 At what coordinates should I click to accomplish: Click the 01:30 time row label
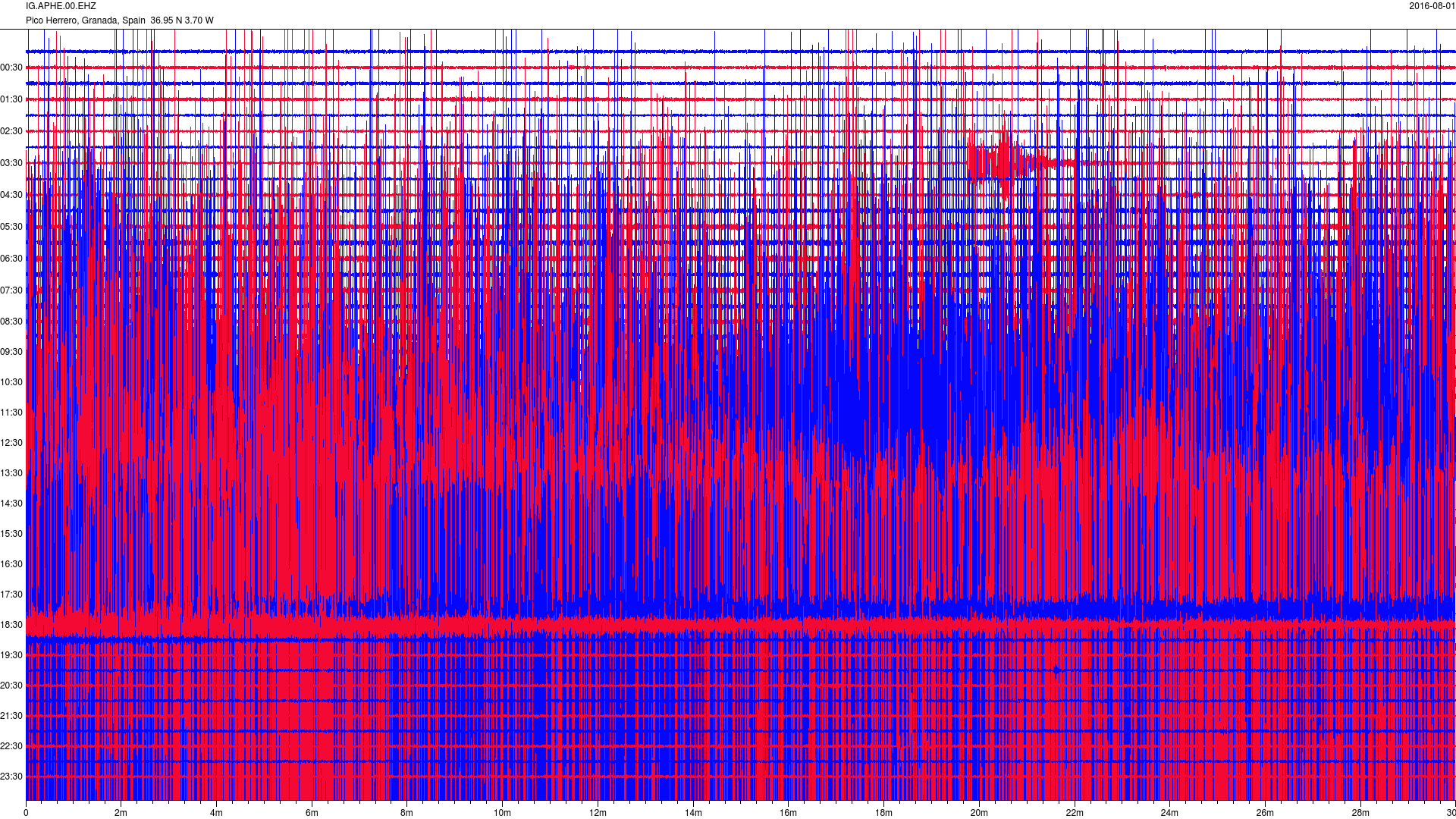pyautogui.click(x=11, y=99)
